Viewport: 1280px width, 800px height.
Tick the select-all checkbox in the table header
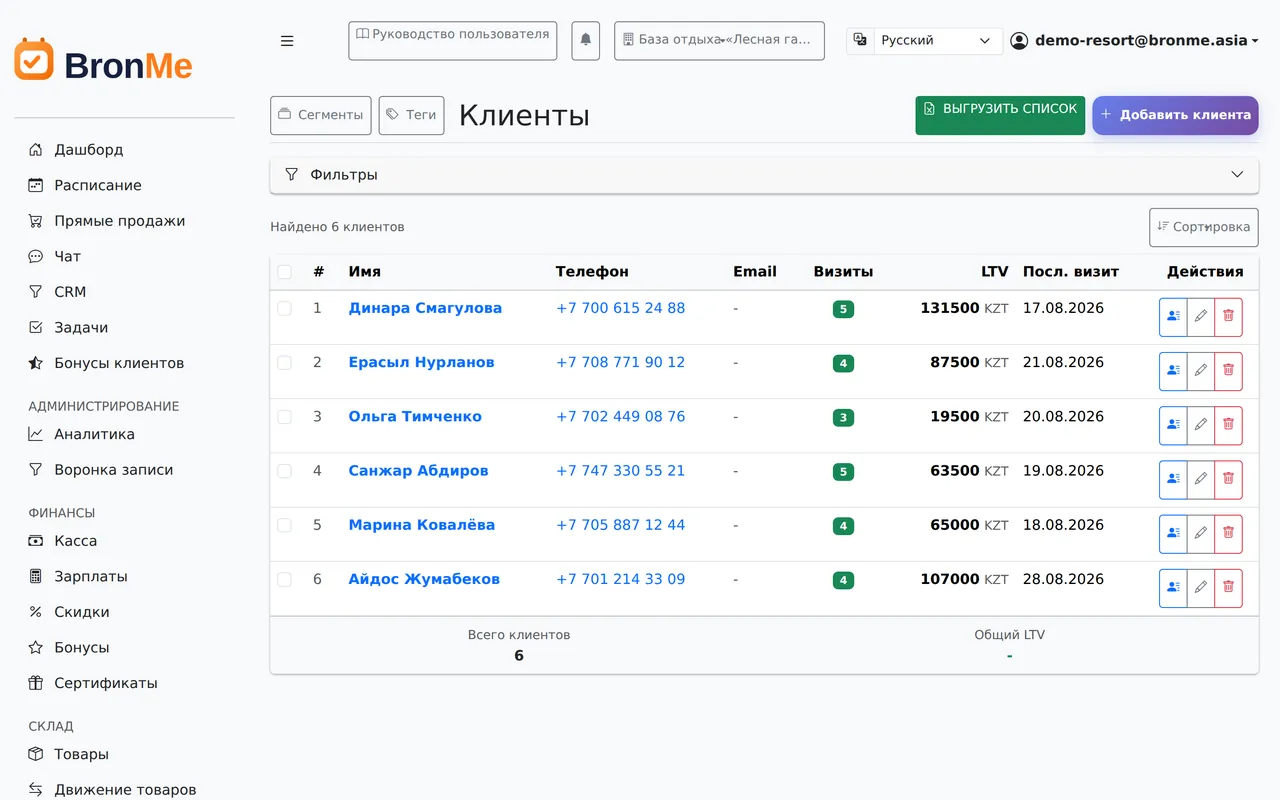pos(284,272)
